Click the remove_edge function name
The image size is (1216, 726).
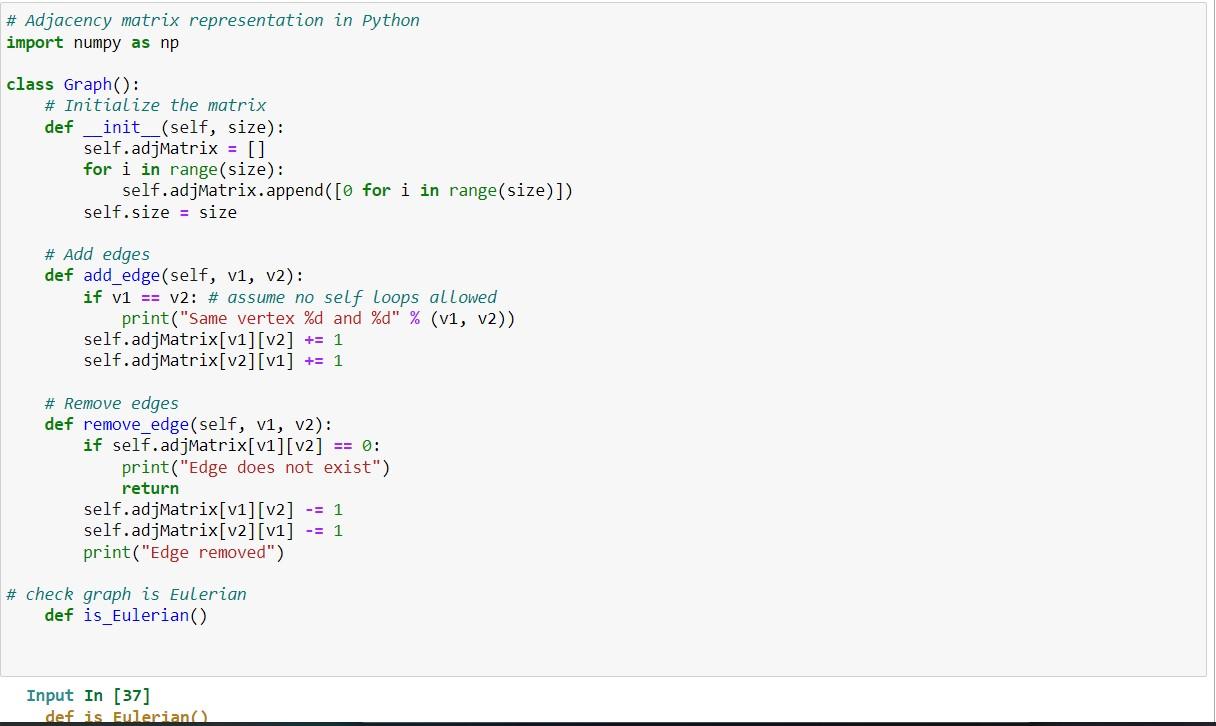[135, 424]
